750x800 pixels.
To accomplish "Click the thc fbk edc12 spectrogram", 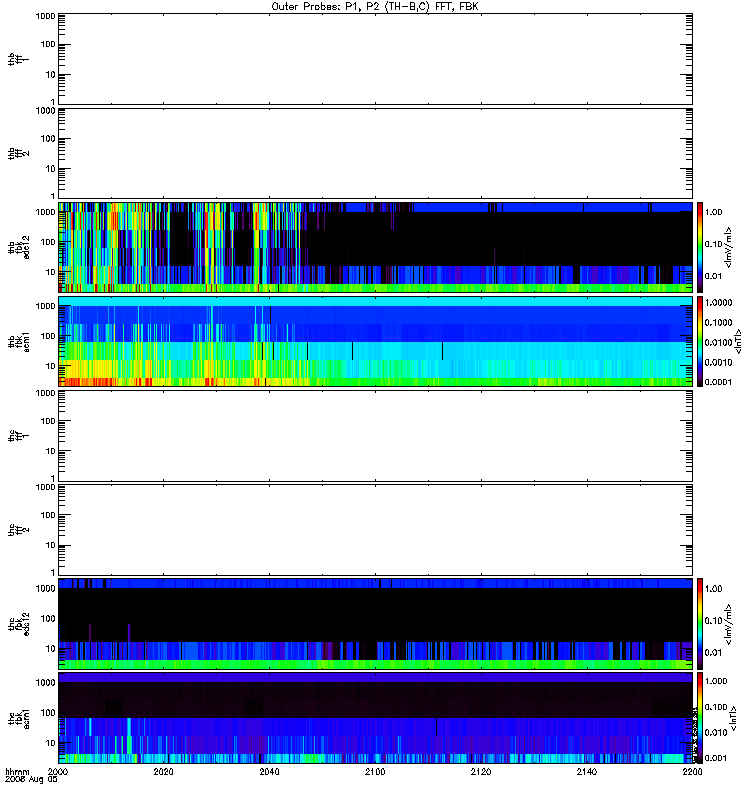I will (375, 623).
